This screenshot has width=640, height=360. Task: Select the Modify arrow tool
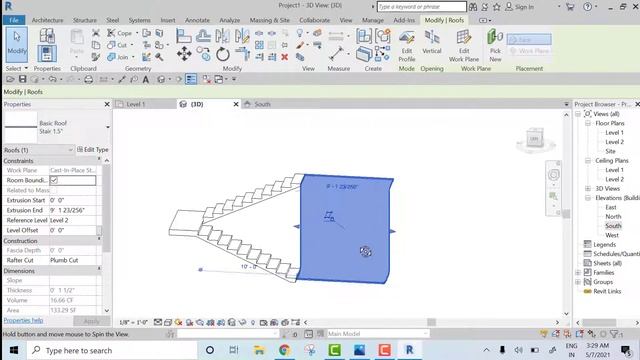pyautogui.click(x=17, y=44)
